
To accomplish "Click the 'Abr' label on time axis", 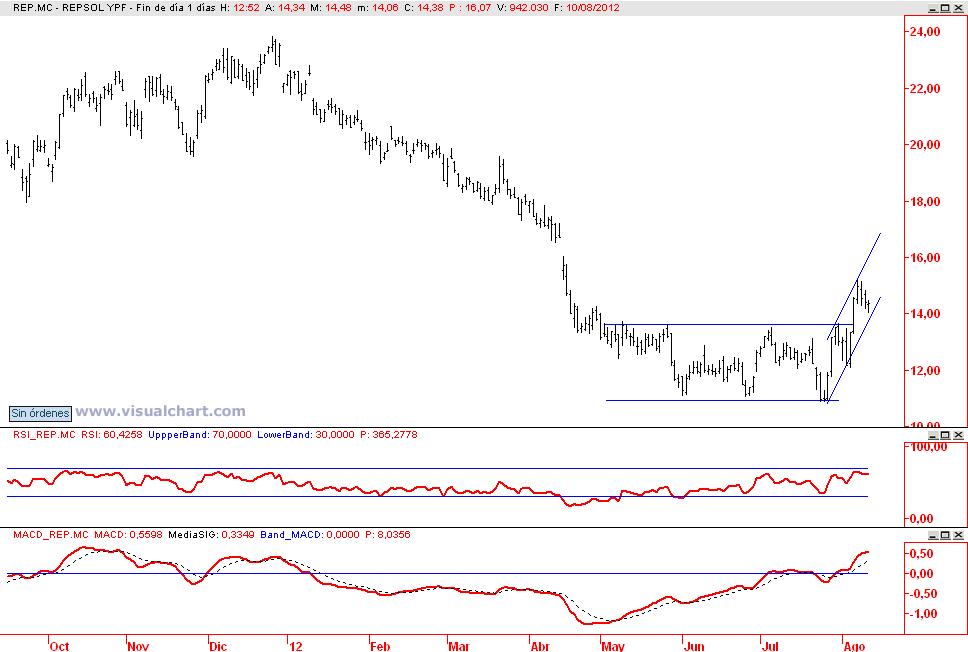I will 540,646.
